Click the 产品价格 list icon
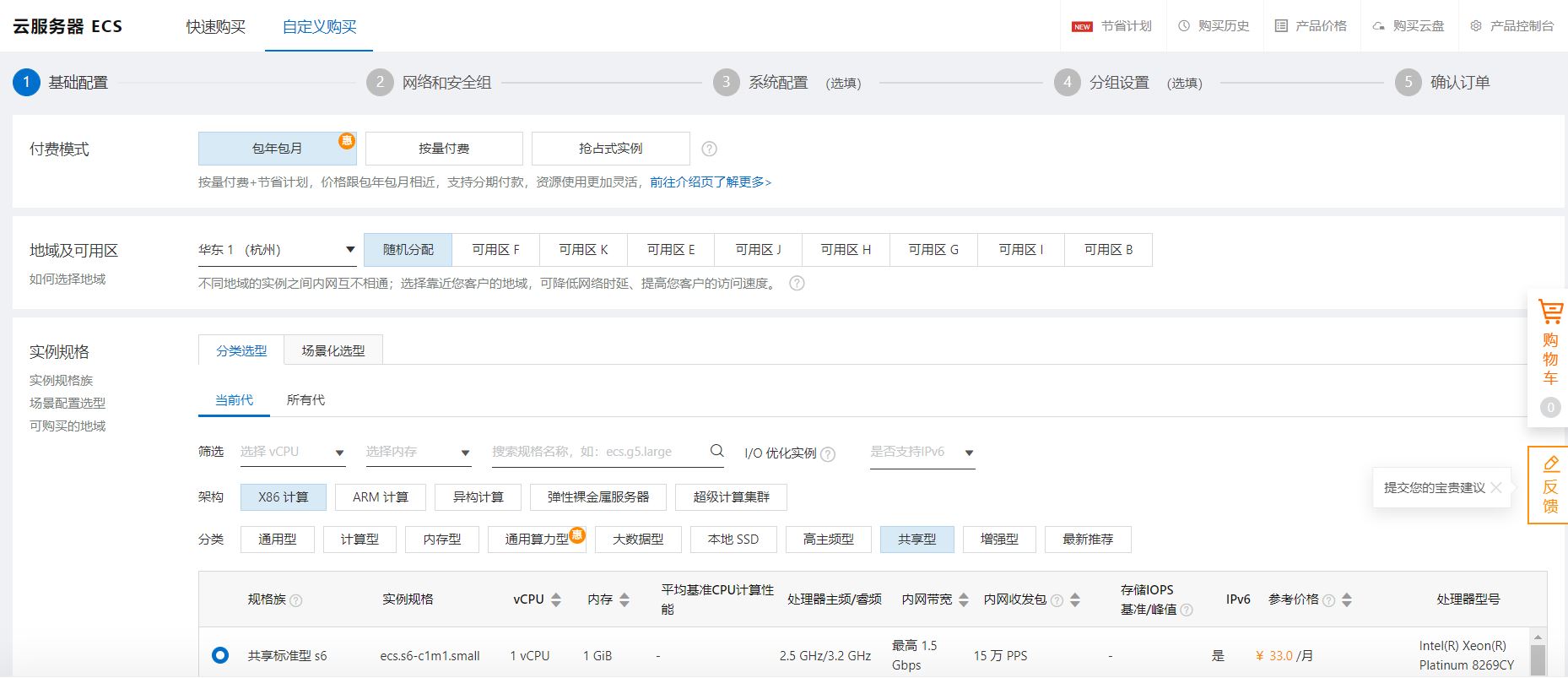 [1281, 26]
